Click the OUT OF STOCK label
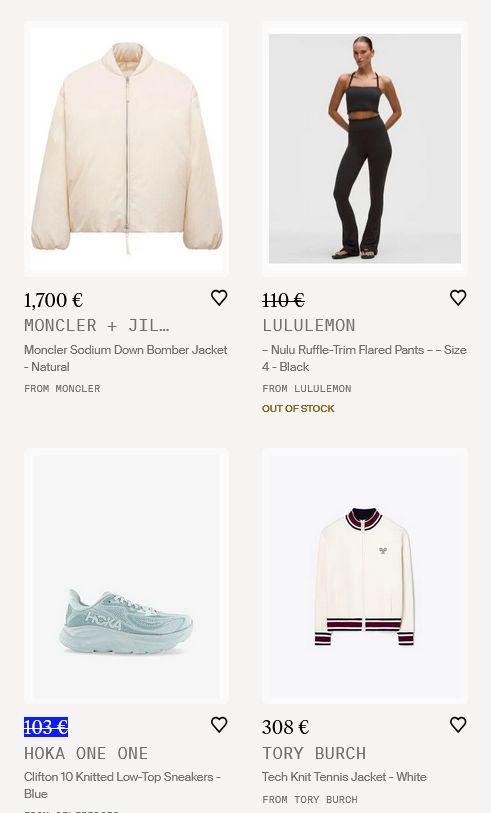Screen dimensions: 491x813 pos(298,409)
